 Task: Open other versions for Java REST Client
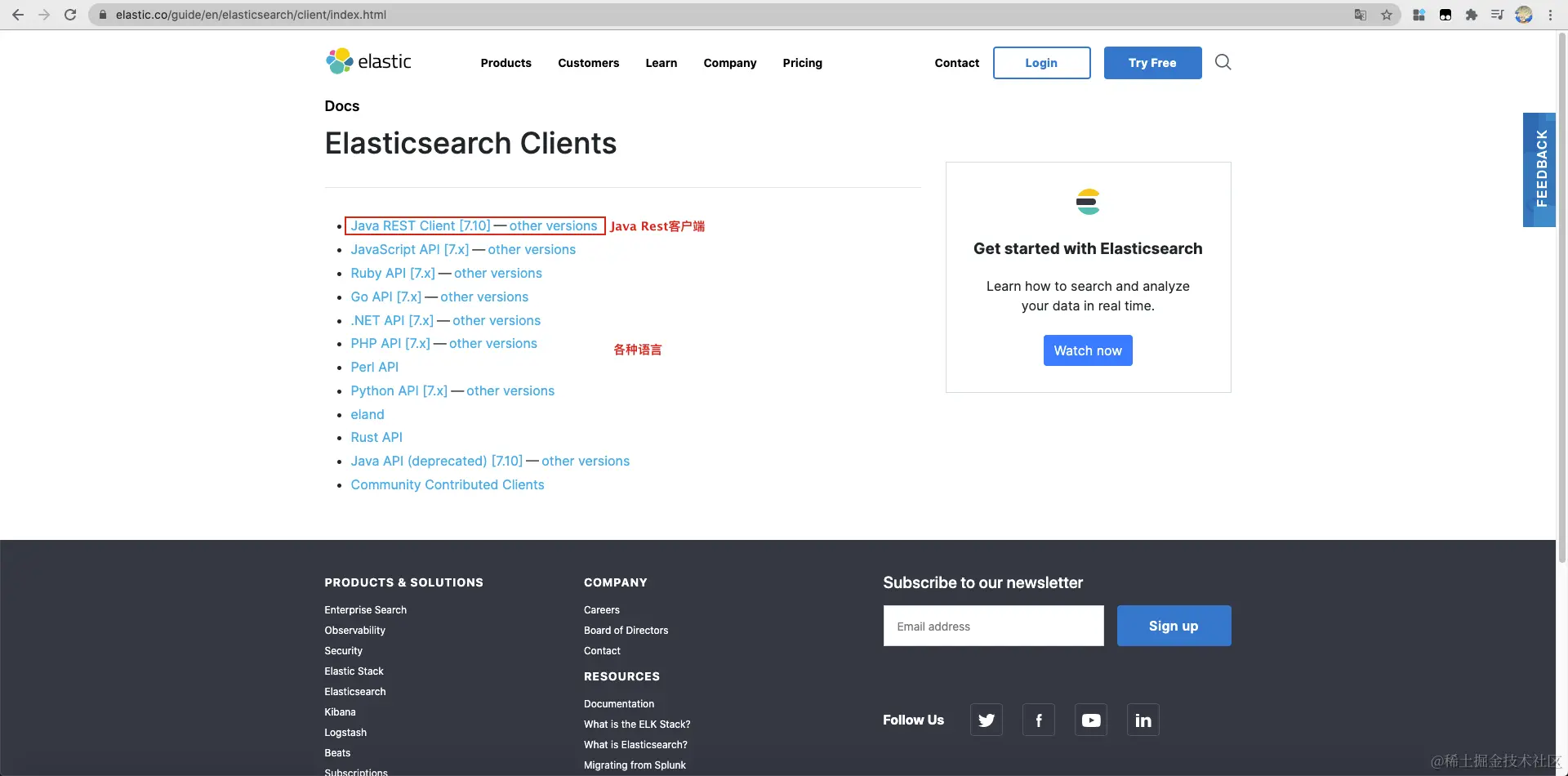pyautogui.click(x=553, y=226)
